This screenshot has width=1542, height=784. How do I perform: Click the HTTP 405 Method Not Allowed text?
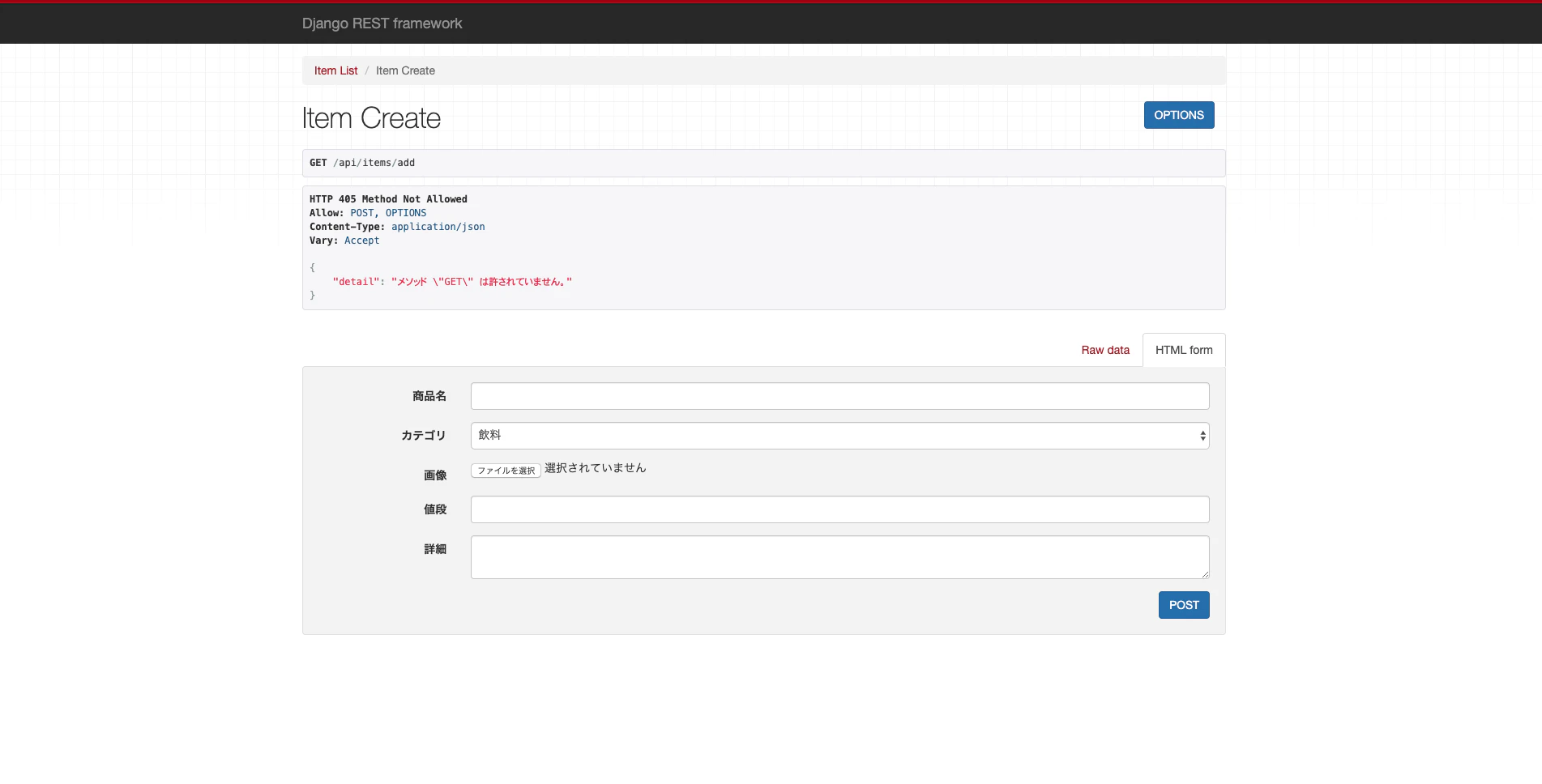(388, 199)
